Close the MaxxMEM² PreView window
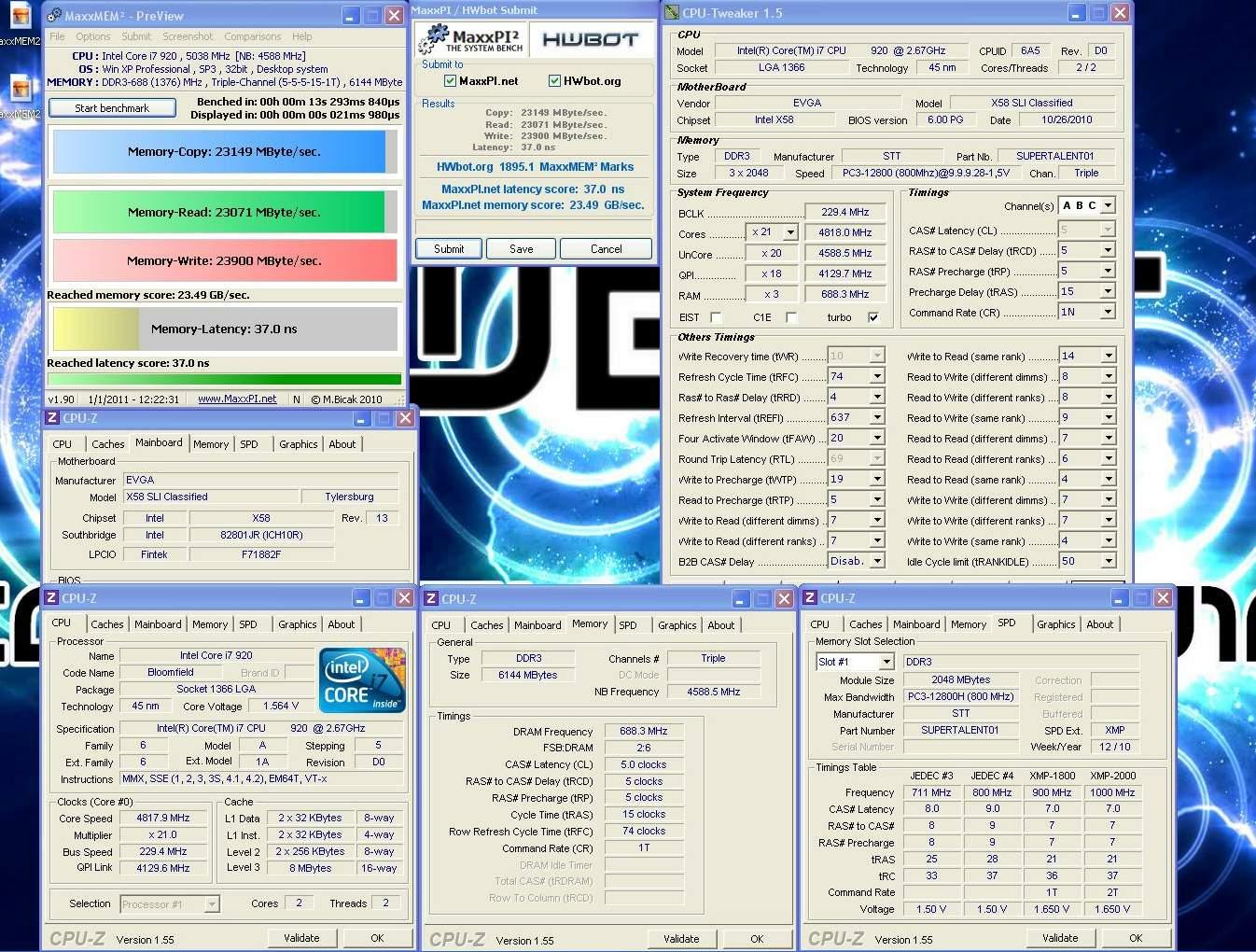 point(395,16)
